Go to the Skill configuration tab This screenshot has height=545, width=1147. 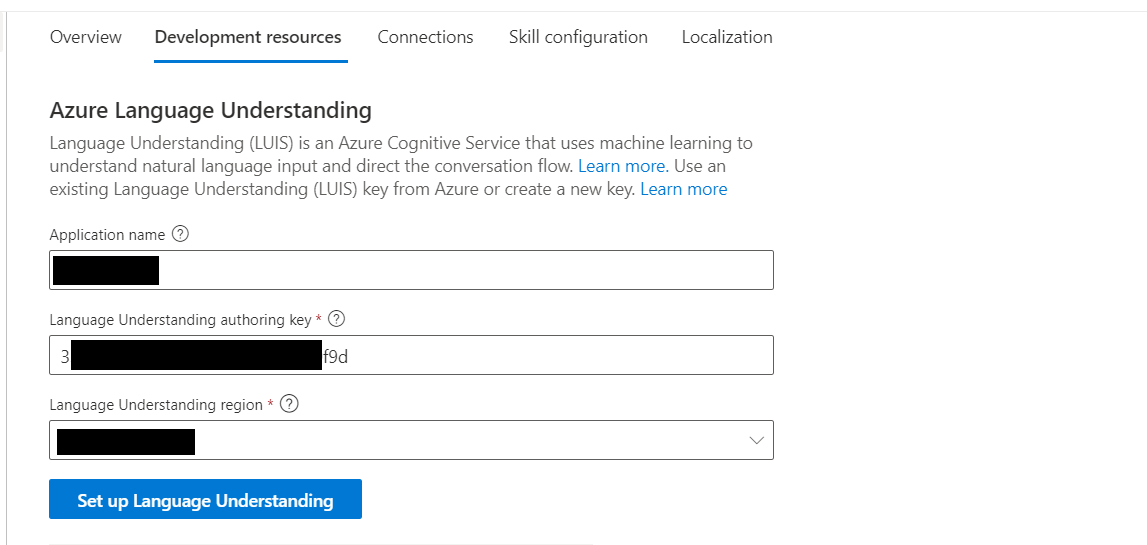coord(578,37)
